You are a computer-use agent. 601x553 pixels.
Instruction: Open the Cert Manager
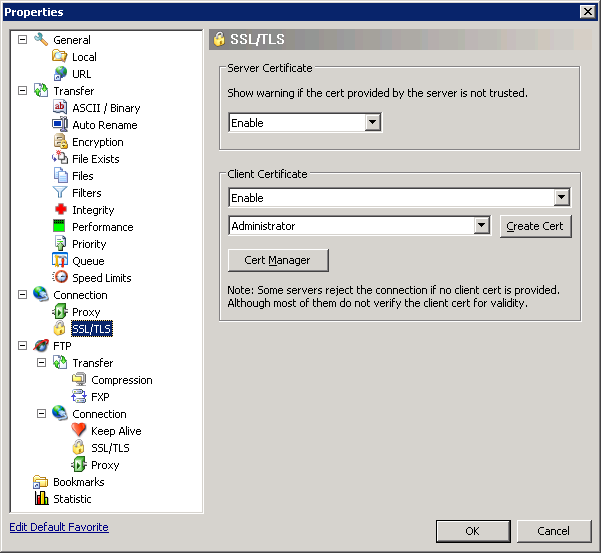point(278,260)
